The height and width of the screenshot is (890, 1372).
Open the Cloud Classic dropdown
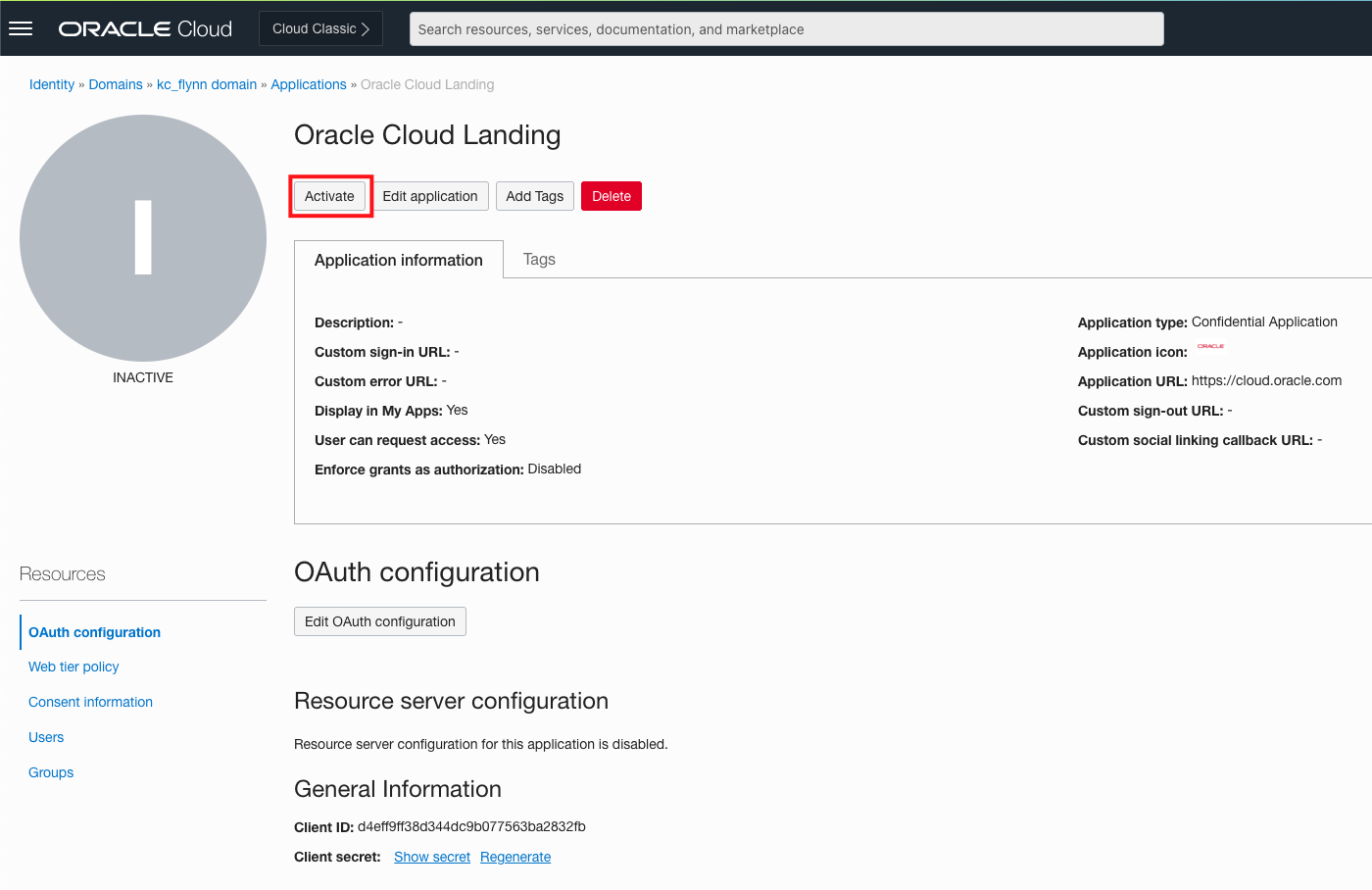coord(320,28)
